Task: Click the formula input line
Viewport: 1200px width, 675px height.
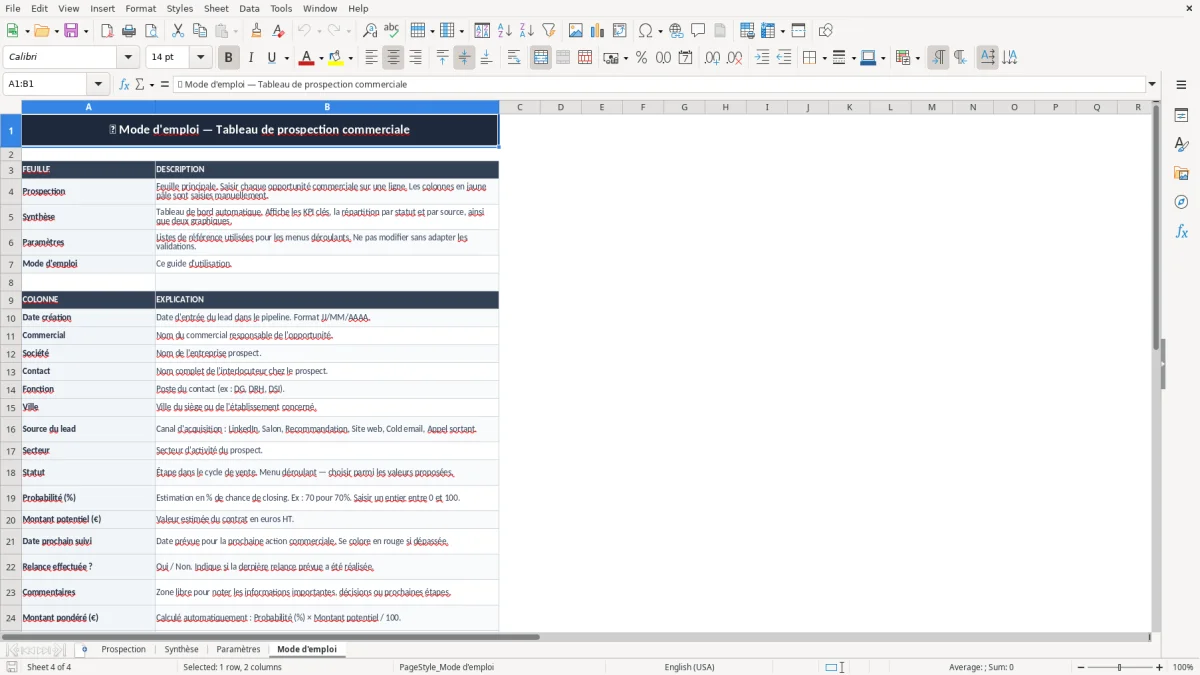Action: (659, 84)
